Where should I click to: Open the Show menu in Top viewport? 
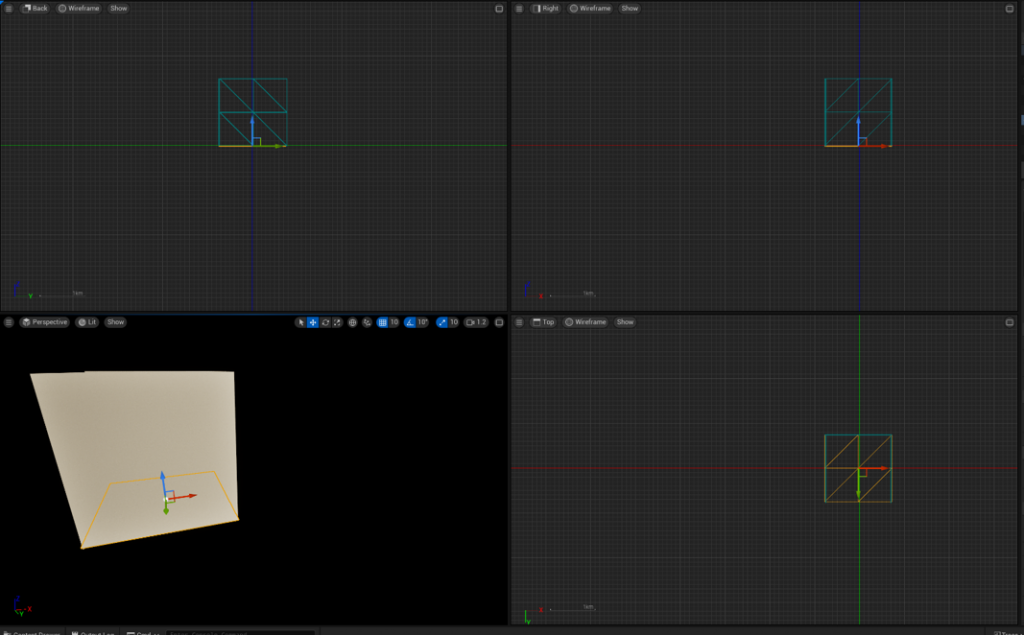pos(625,322)
